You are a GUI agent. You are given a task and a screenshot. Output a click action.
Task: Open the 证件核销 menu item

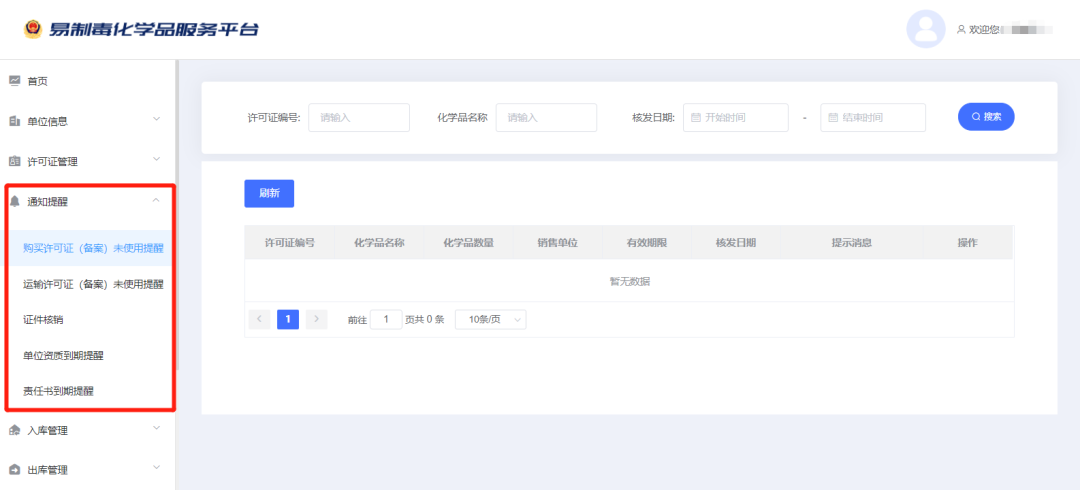tap(43, 319)
